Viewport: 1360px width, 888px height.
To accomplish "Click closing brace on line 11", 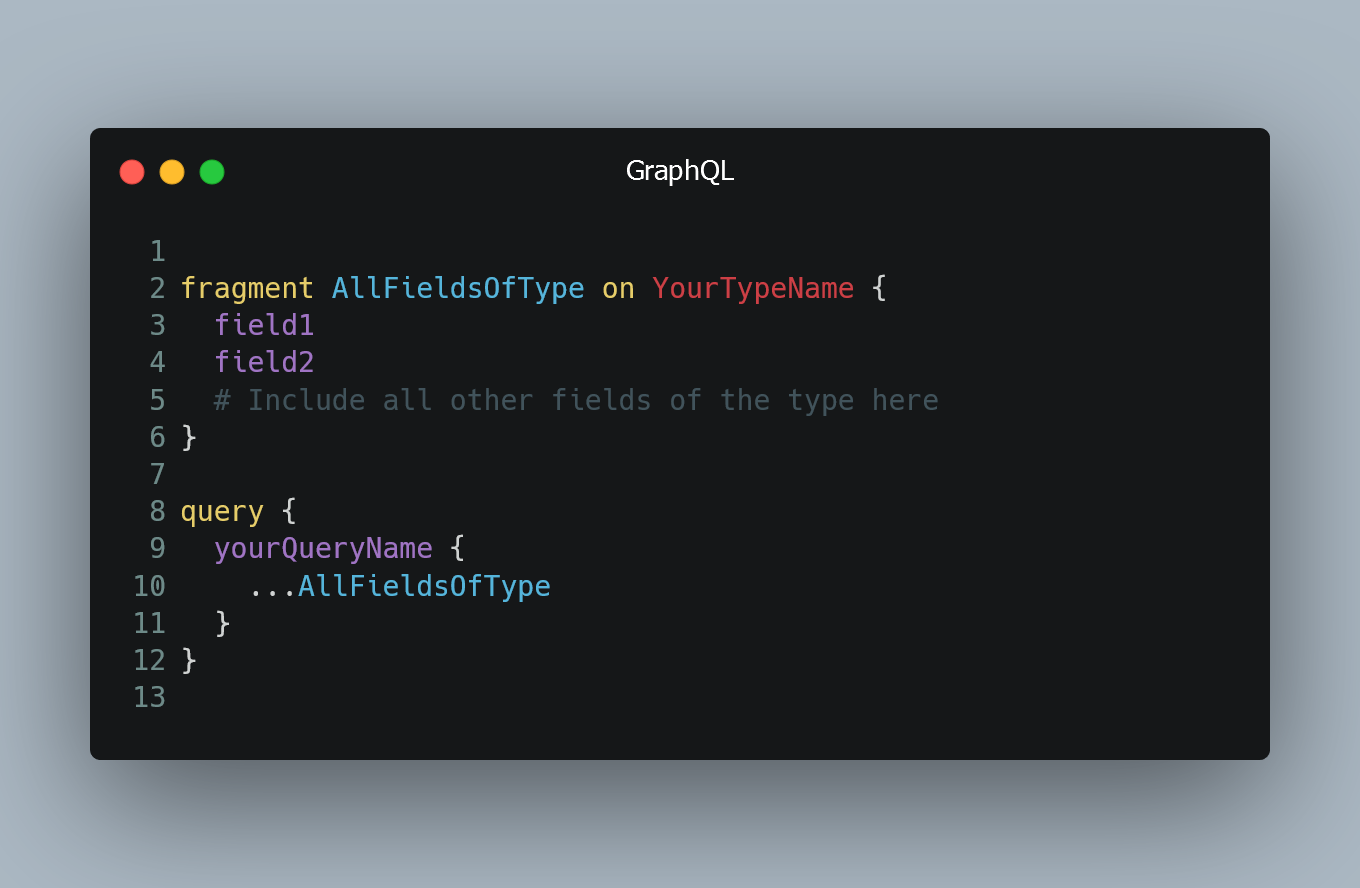I will click(x=223, y=623).
